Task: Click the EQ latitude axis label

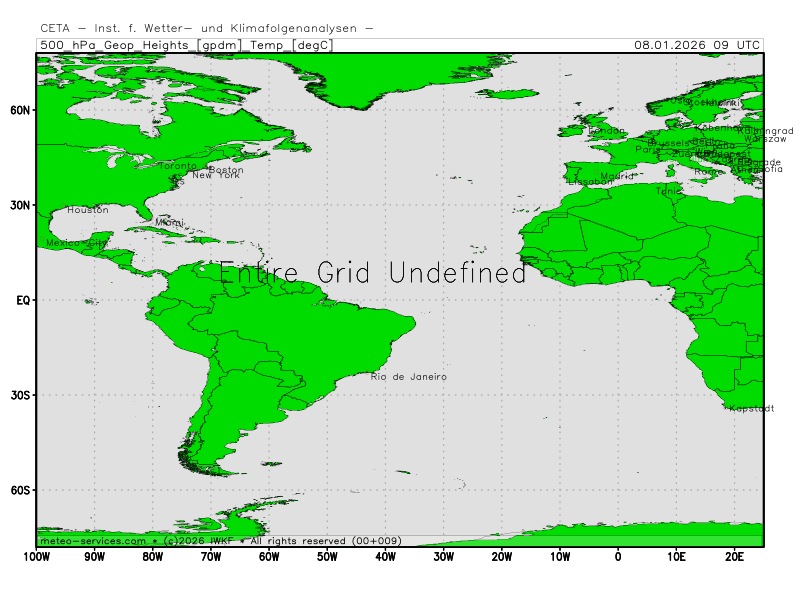Action: pyautogui.click(x=22, y=300)
